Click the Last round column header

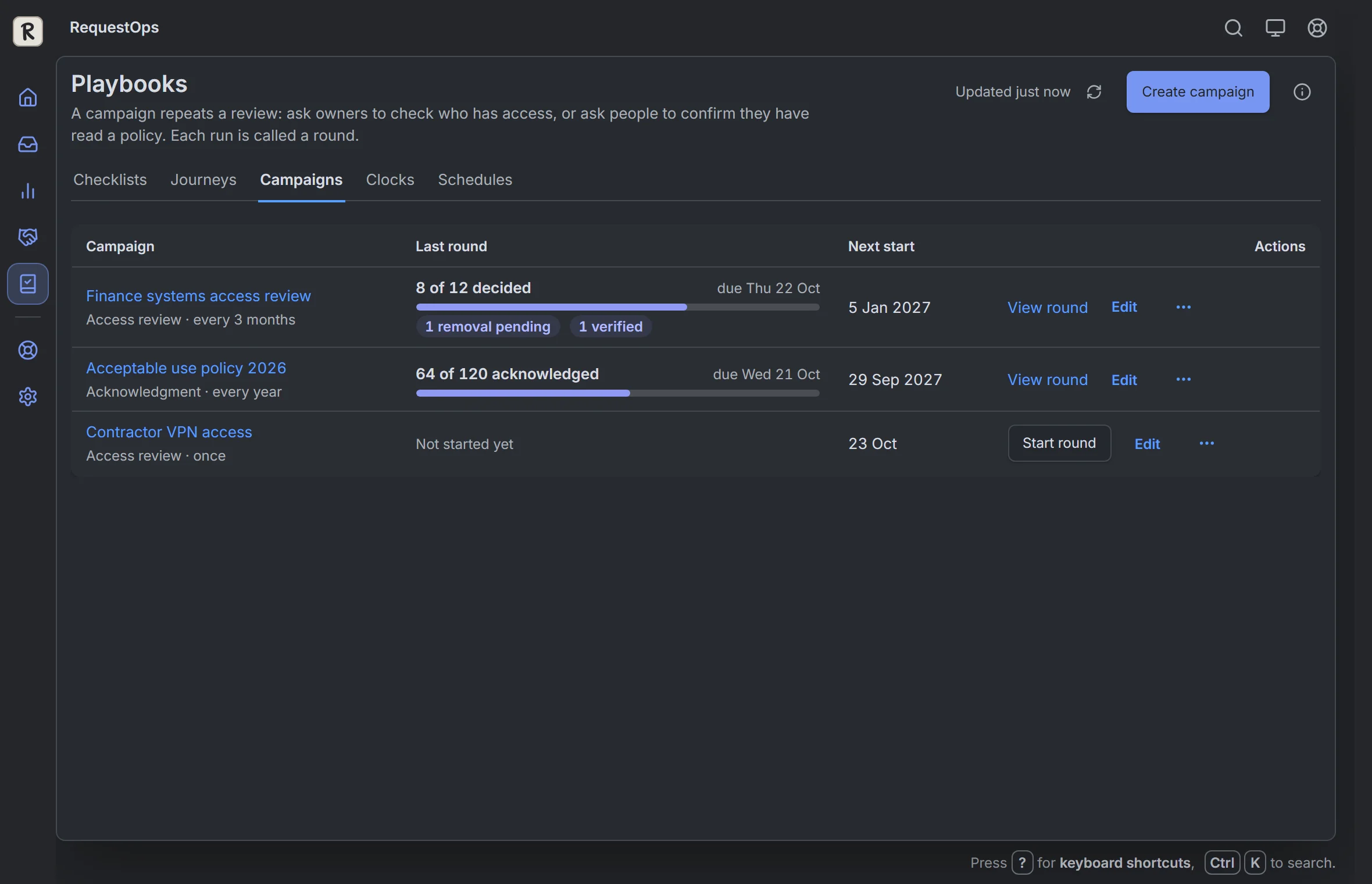(x=451, y=246)
